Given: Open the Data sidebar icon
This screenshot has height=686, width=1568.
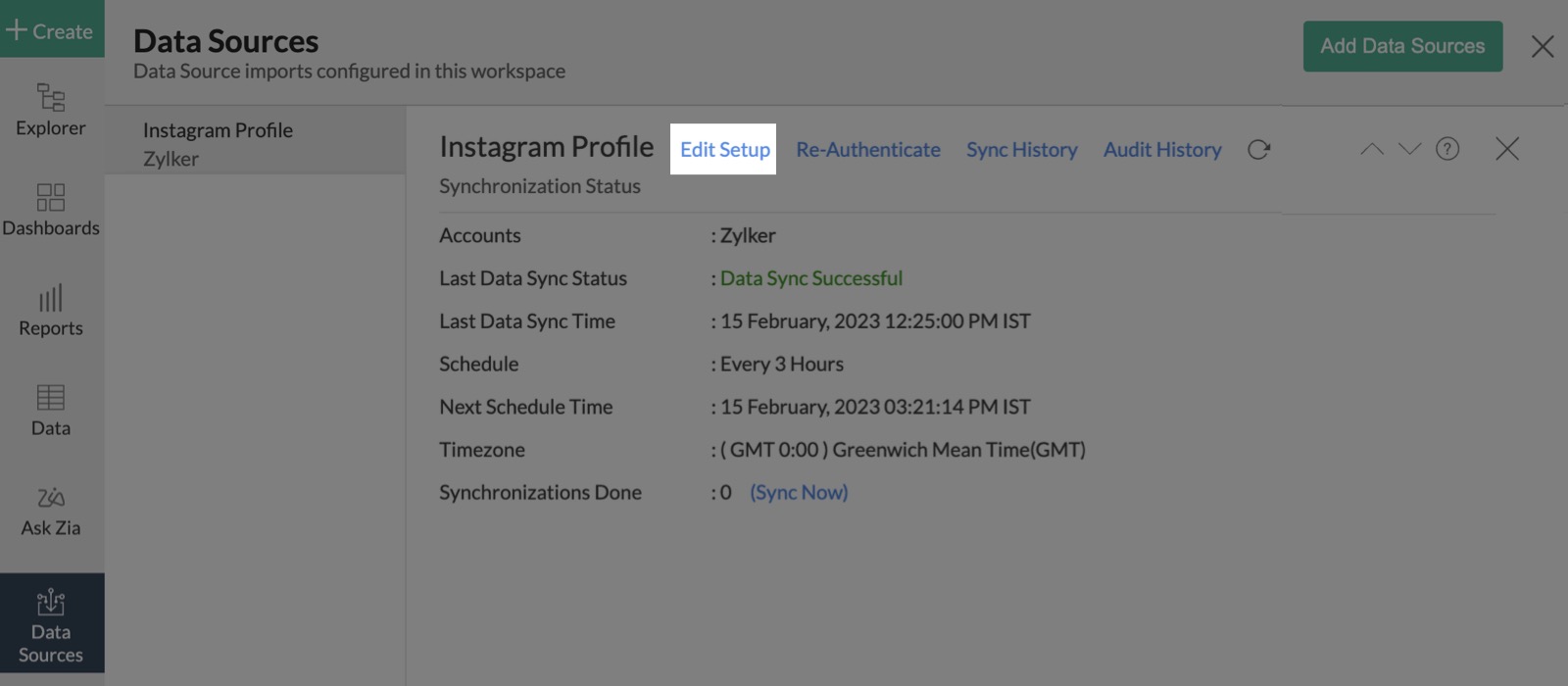Looking at the screenshot, I should (x=51, y=410).
